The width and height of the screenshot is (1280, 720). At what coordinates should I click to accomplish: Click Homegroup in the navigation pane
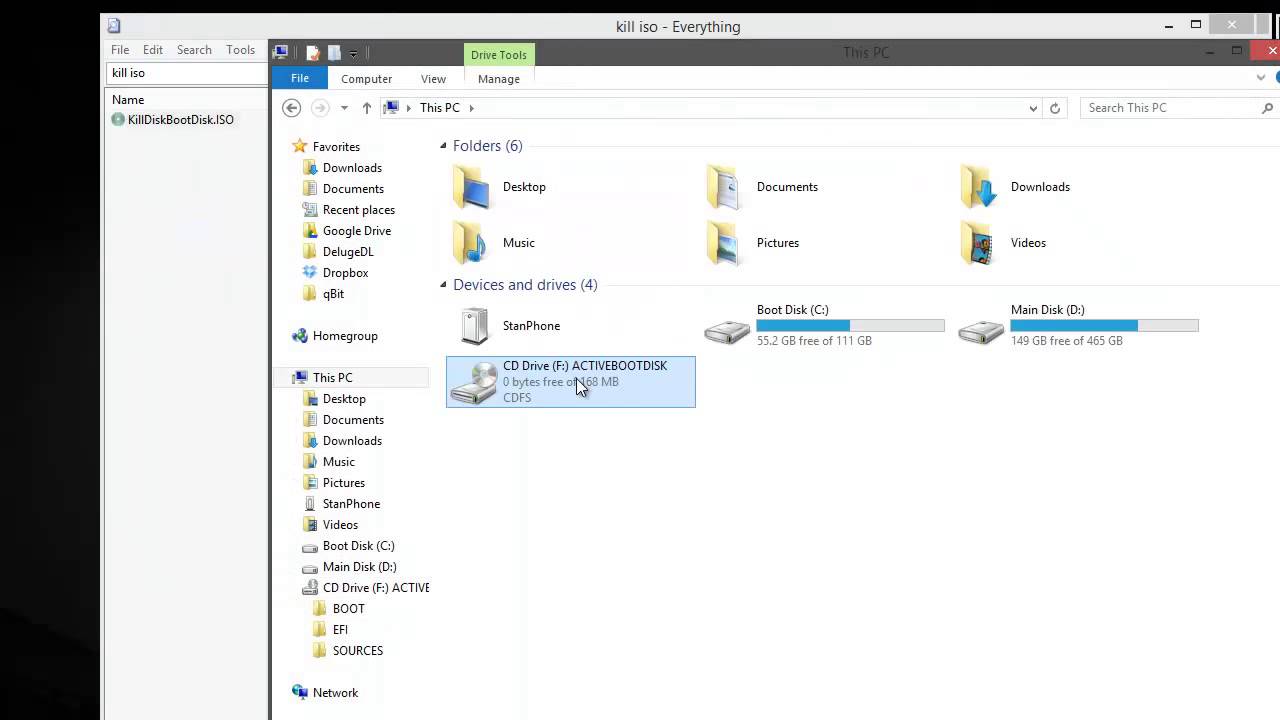[345, 336]
